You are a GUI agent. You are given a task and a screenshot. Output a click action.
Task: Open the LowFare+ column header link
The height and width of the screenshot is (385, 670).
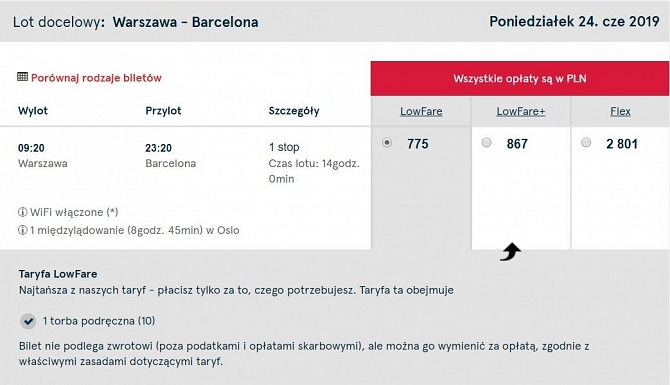point(520,112)
